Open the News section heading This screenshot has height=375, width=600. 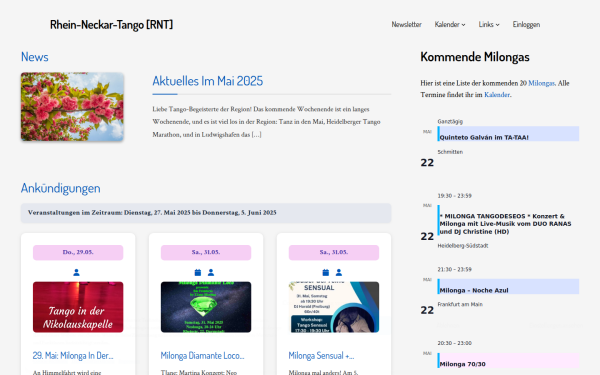[34, 57]
